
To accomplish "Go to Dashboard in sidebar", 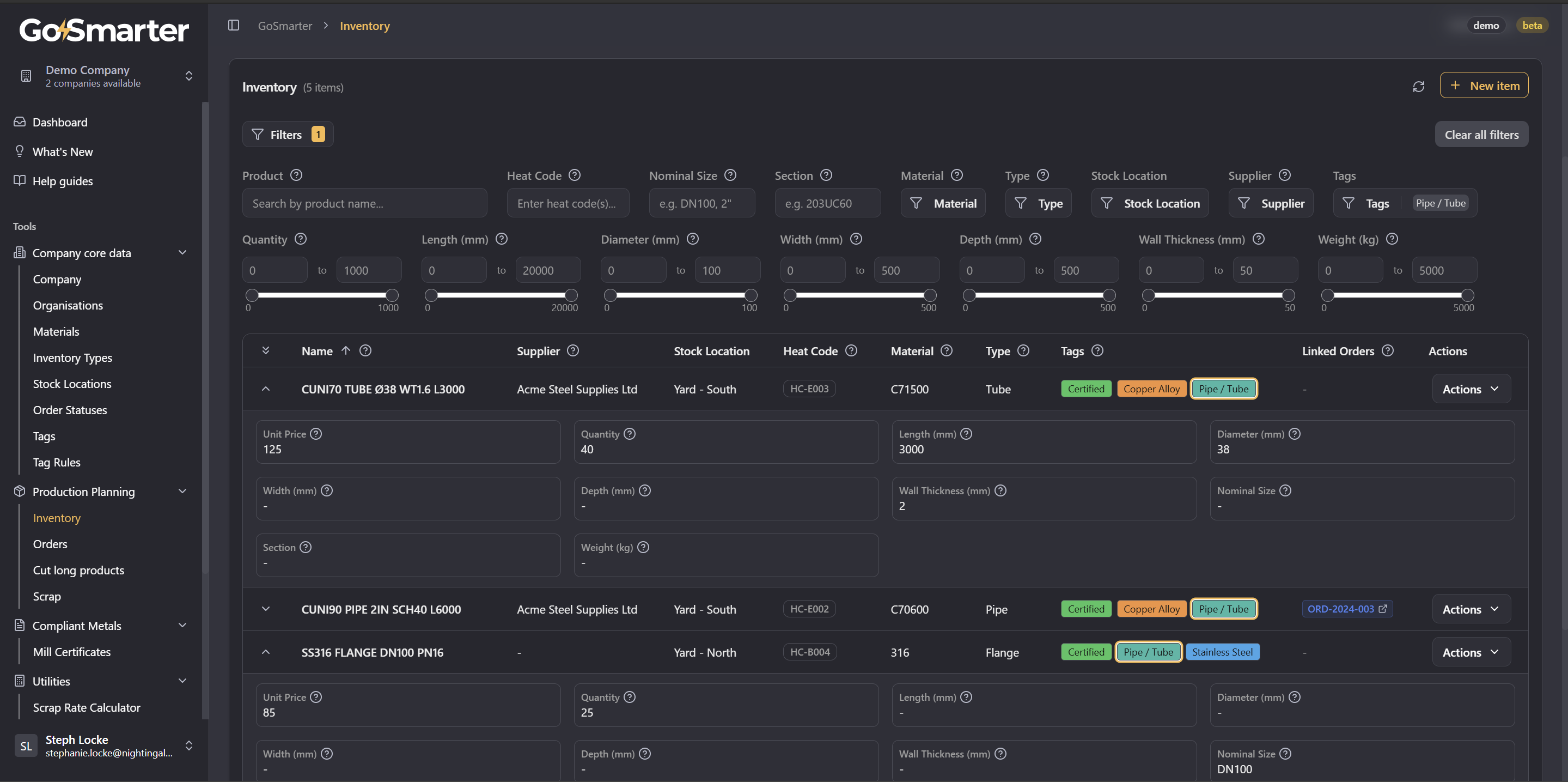I will [60, 123].
